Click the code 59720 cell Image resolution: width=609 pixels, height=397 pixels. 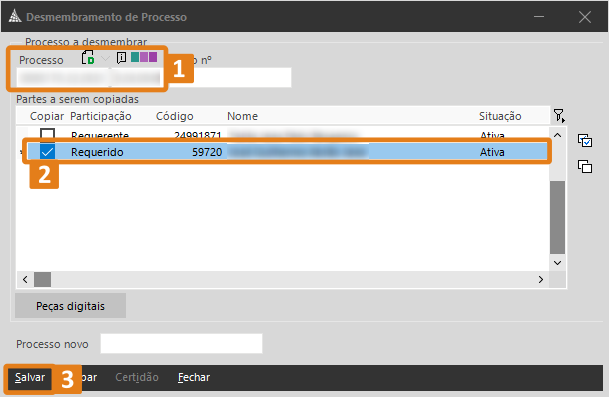pyautogui.click(x=207, y=152)
